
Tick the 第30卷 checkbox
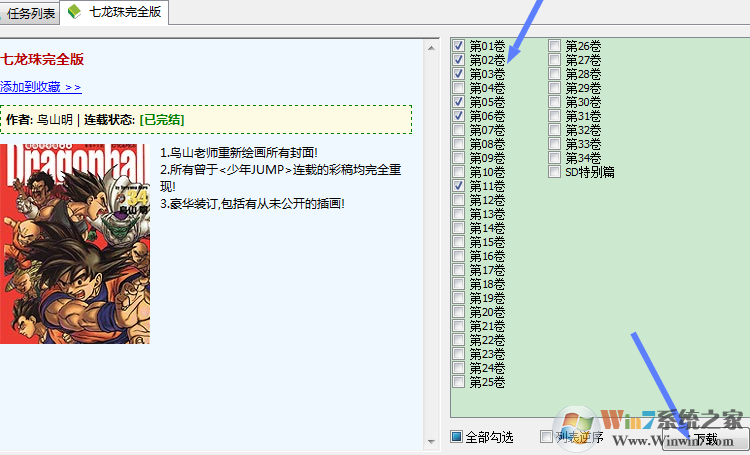pos(554,102)
